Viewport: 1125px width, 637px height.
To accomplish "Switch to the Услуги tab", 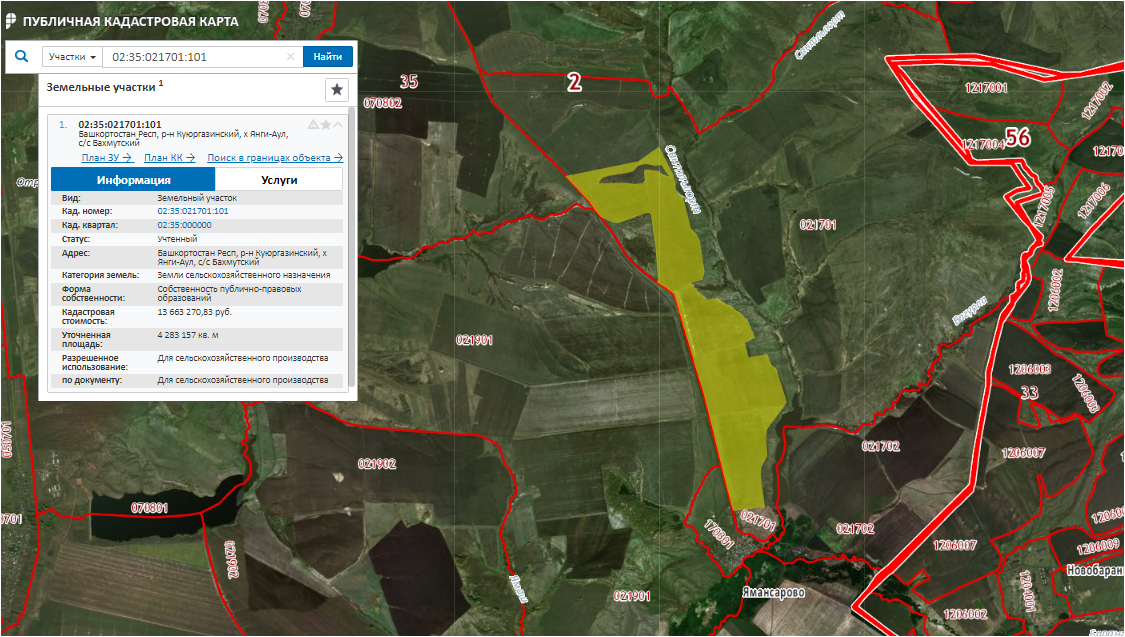I will pos(279,180).
